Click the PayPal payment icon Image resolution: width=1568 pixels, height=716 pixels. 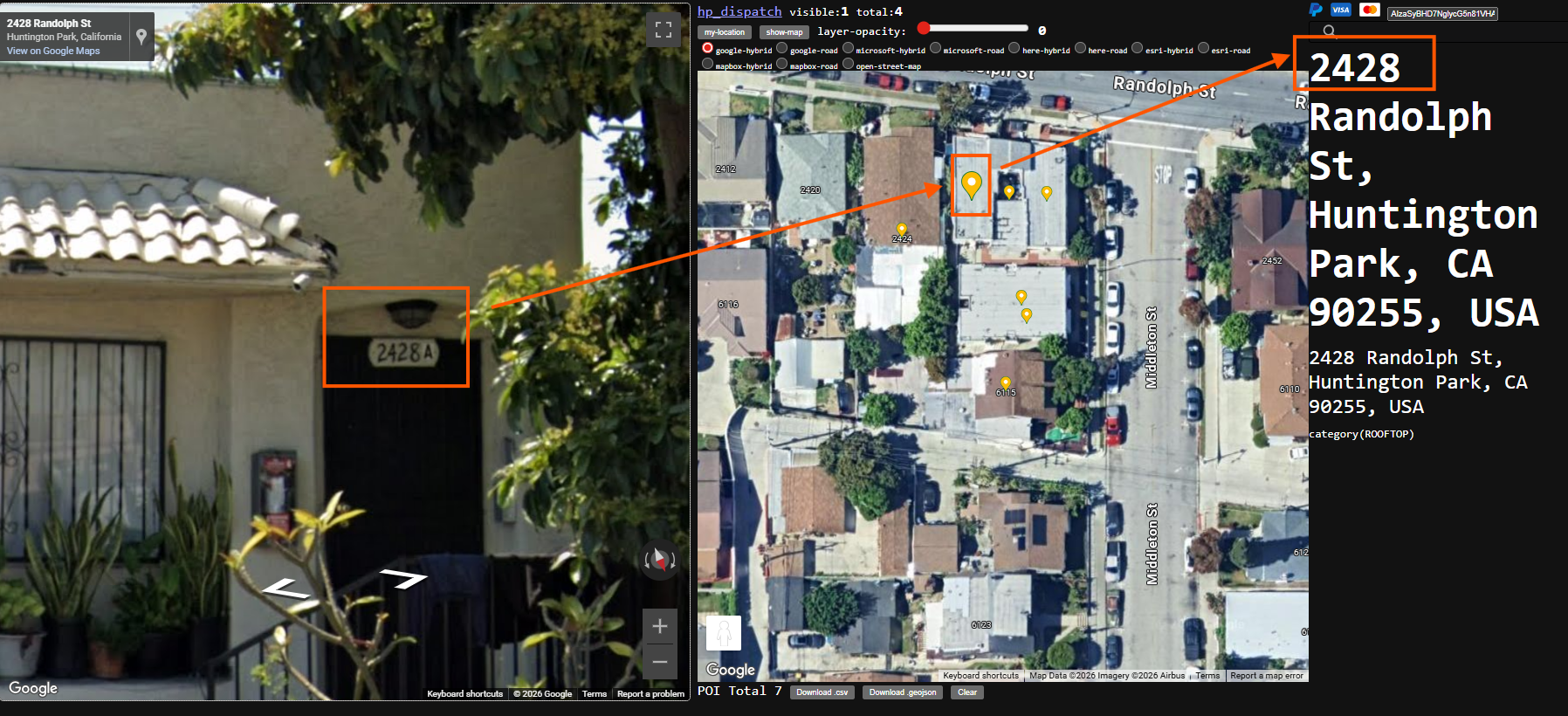(1316, 10)
